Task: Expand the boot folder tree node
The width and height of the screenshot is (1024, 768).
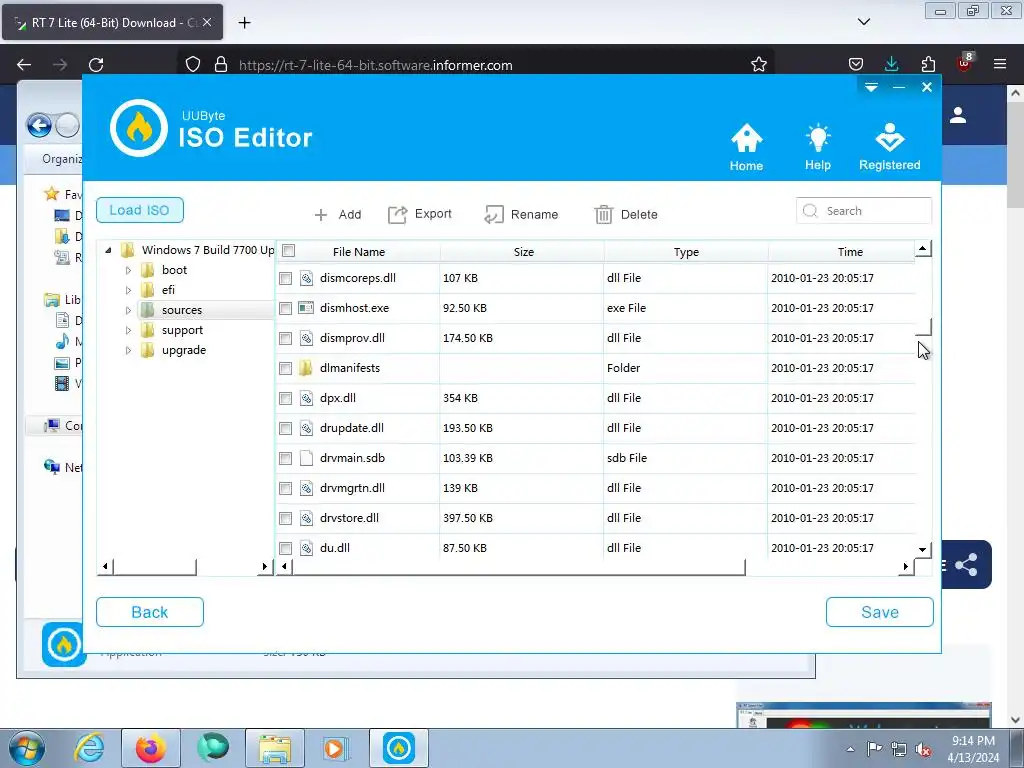Action: [x=129, y=270]
